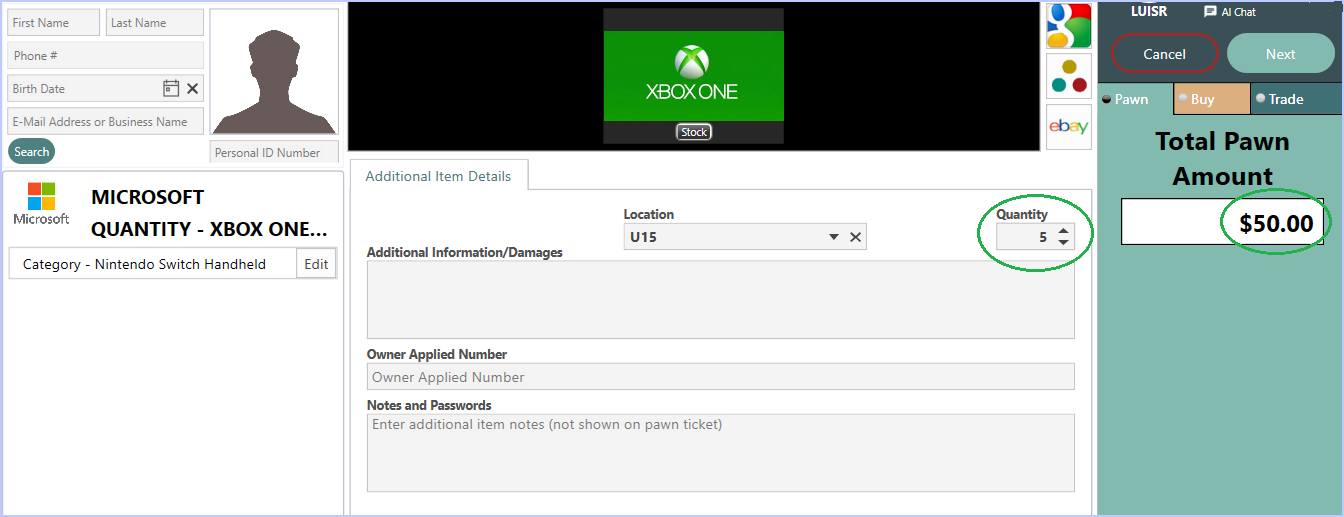Open the Google search icon
Screen dimensions: 1344x517
pos(1068,25)
